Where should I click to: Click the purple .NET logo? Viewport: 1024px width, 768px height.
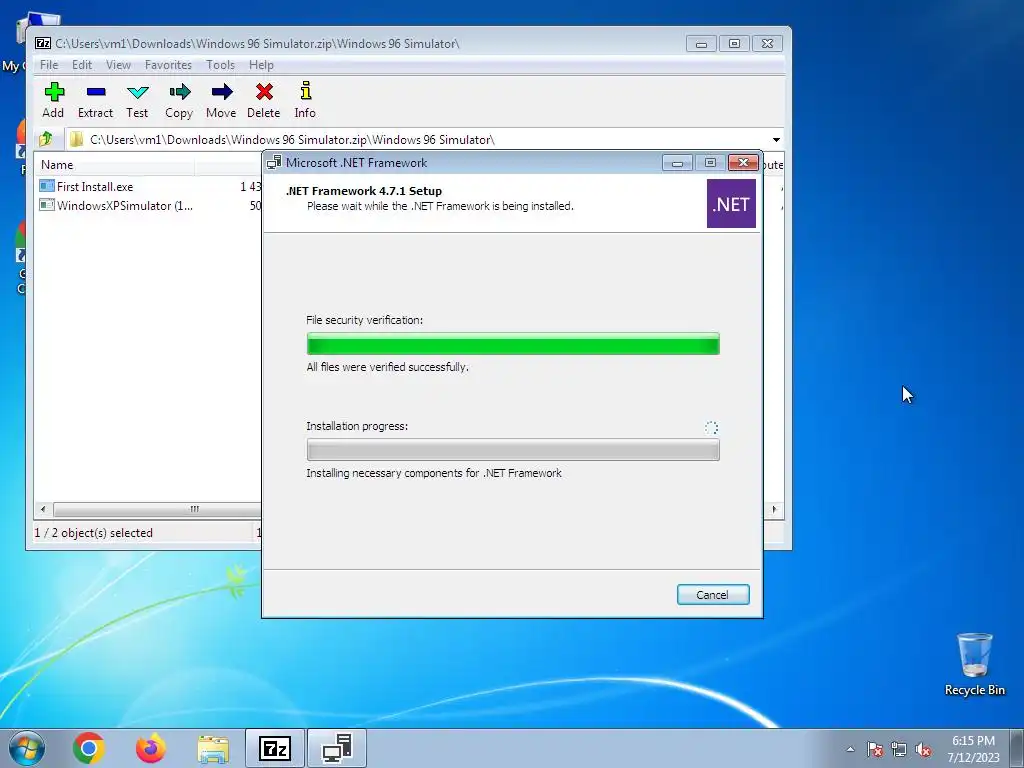tap(731, 204)
